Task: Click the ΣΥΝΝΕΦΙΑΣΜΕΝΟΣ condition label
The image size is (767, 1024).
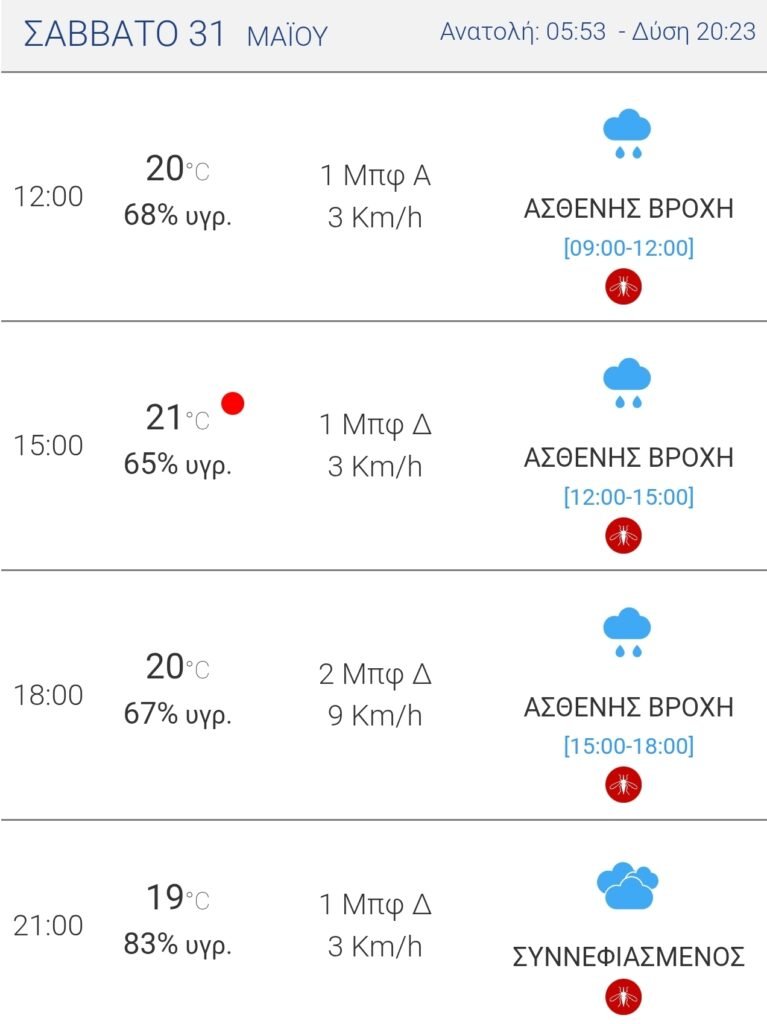Action: (628, 956)
